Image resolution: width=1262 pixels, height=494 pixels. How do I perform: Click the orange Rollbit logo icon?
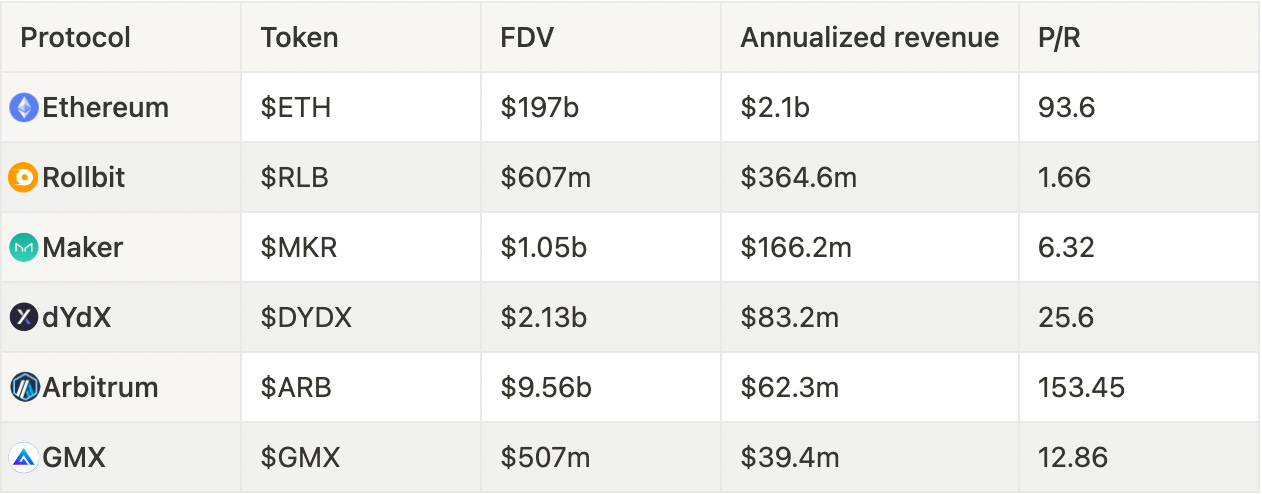point(24,177)
